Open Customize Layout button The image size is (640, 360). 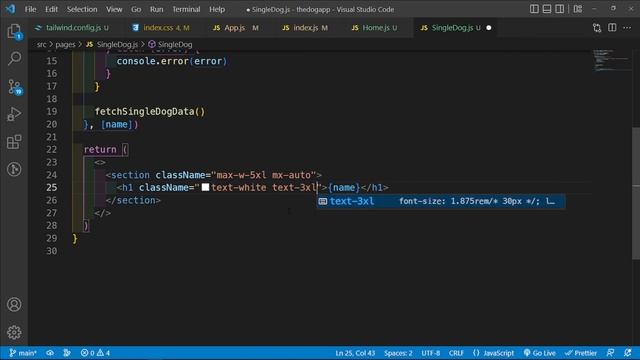(x=578, y=9)
